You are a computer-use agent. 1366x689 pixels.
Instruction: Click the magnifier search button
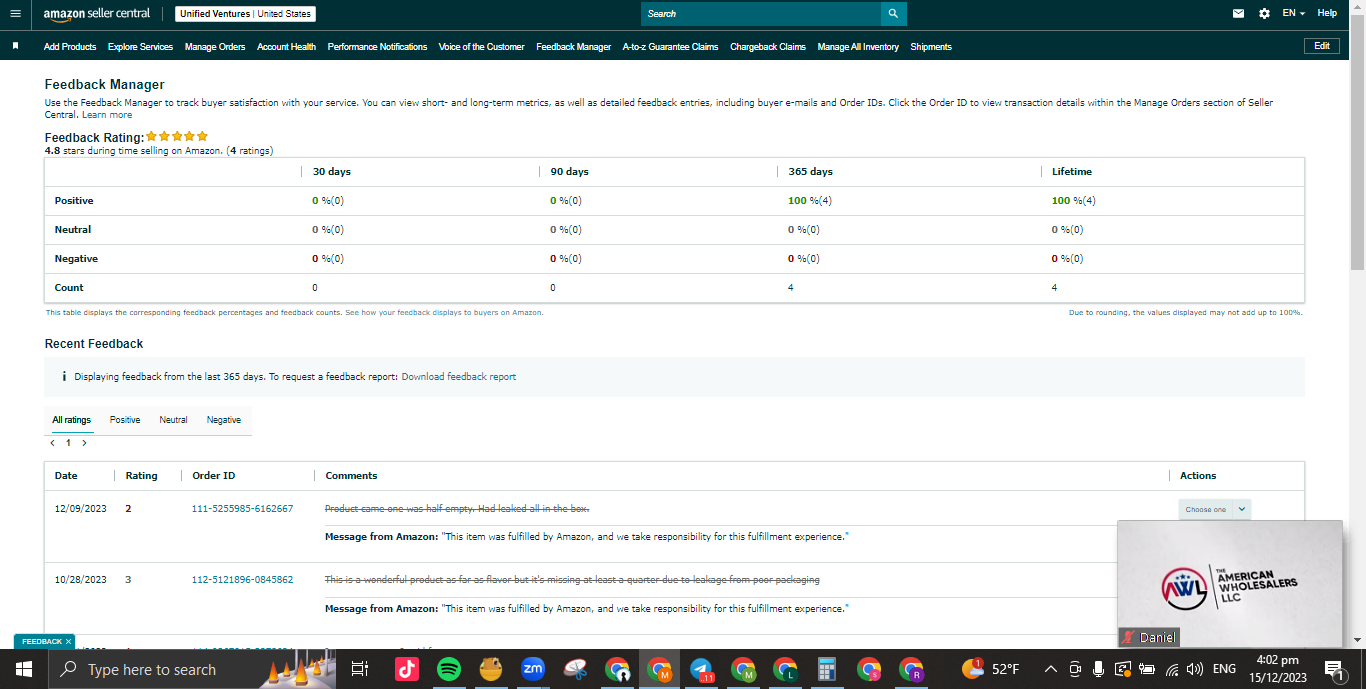[x=894, y=14]
